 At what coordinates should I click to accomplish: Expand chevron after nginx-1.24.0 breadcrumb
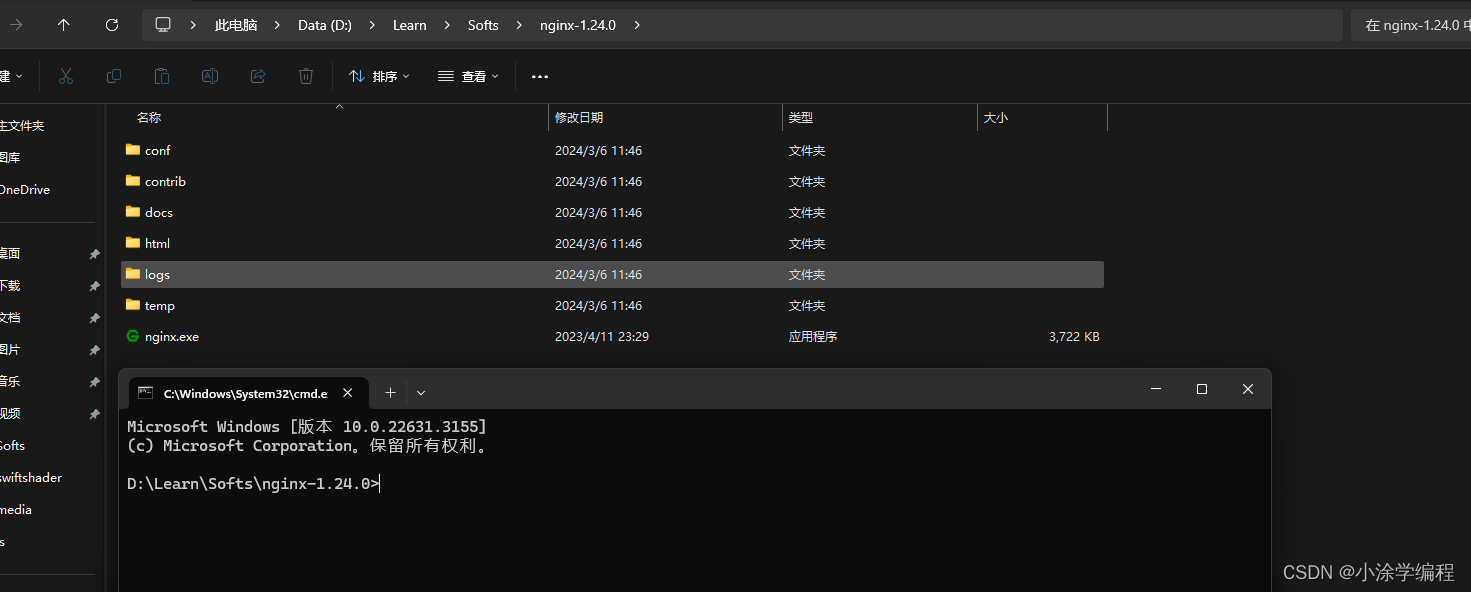coord(637,25)
